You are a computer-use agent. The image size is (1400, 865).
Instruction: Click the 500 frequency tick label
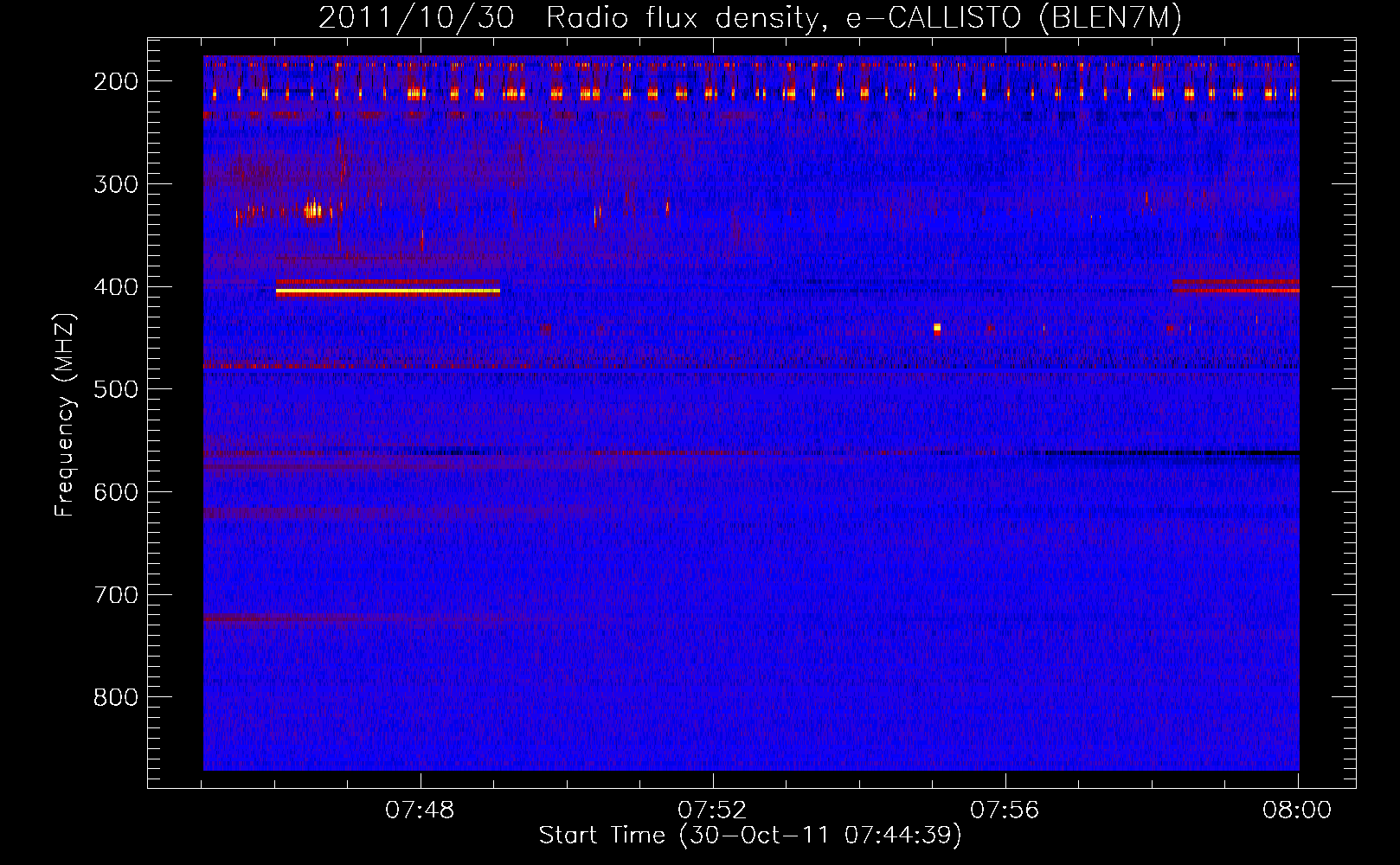coord(116,389)
